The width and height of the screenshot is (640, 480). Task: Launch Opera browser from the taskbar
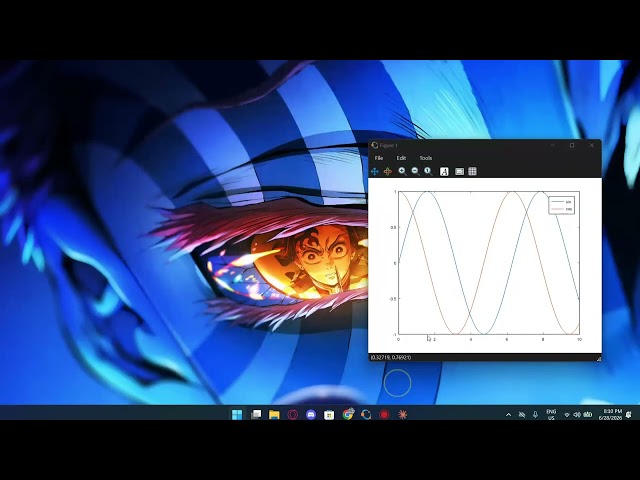point(292,415)
